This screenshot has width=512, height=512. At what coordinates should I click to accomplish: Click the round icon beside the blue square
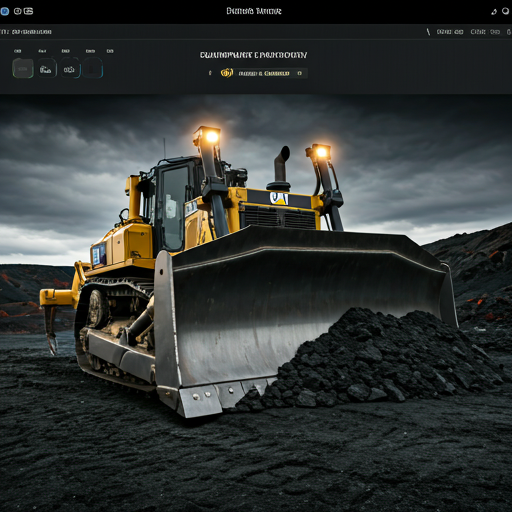(x=17, y=11)
